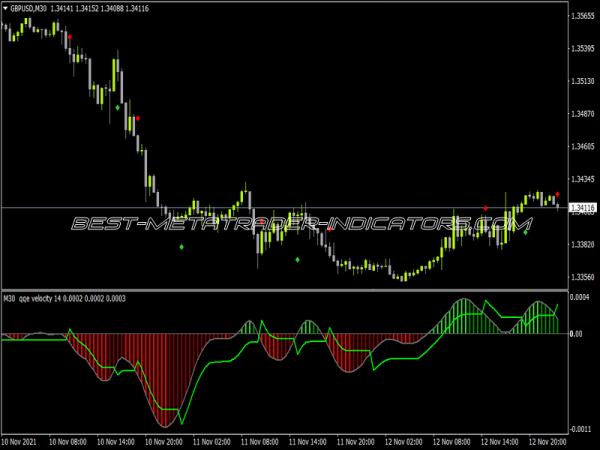Click the 1.34345 price scale label
The height and width of the screenshot is (450, 600).
click(582, 179)
